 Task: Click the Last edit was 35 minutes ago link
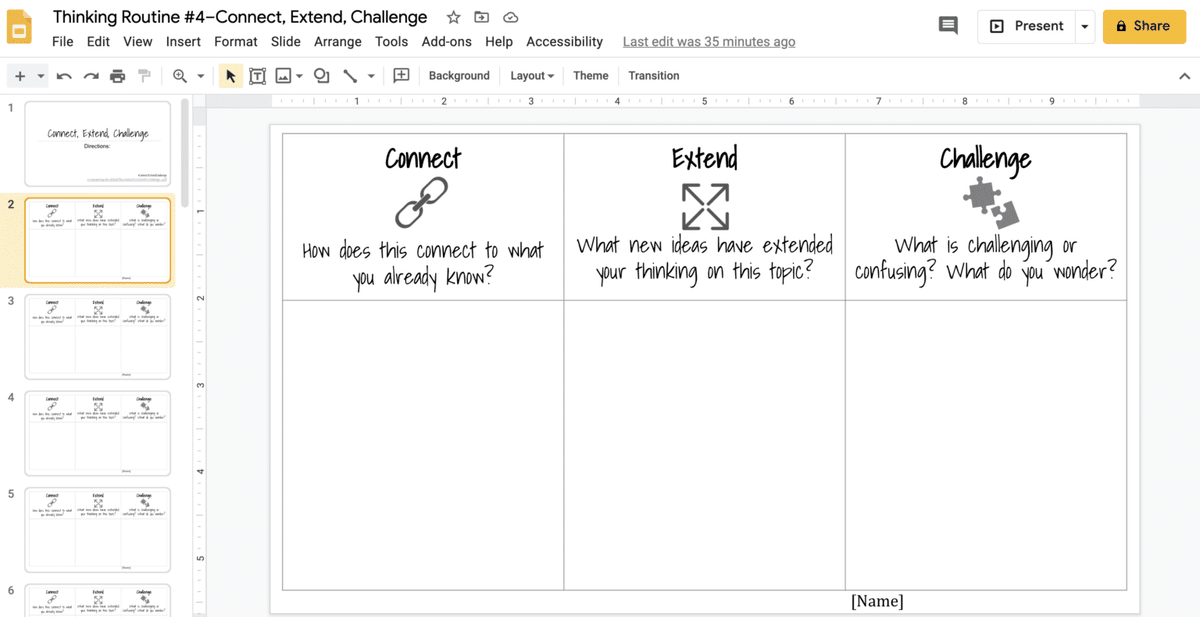pos(709,42)
